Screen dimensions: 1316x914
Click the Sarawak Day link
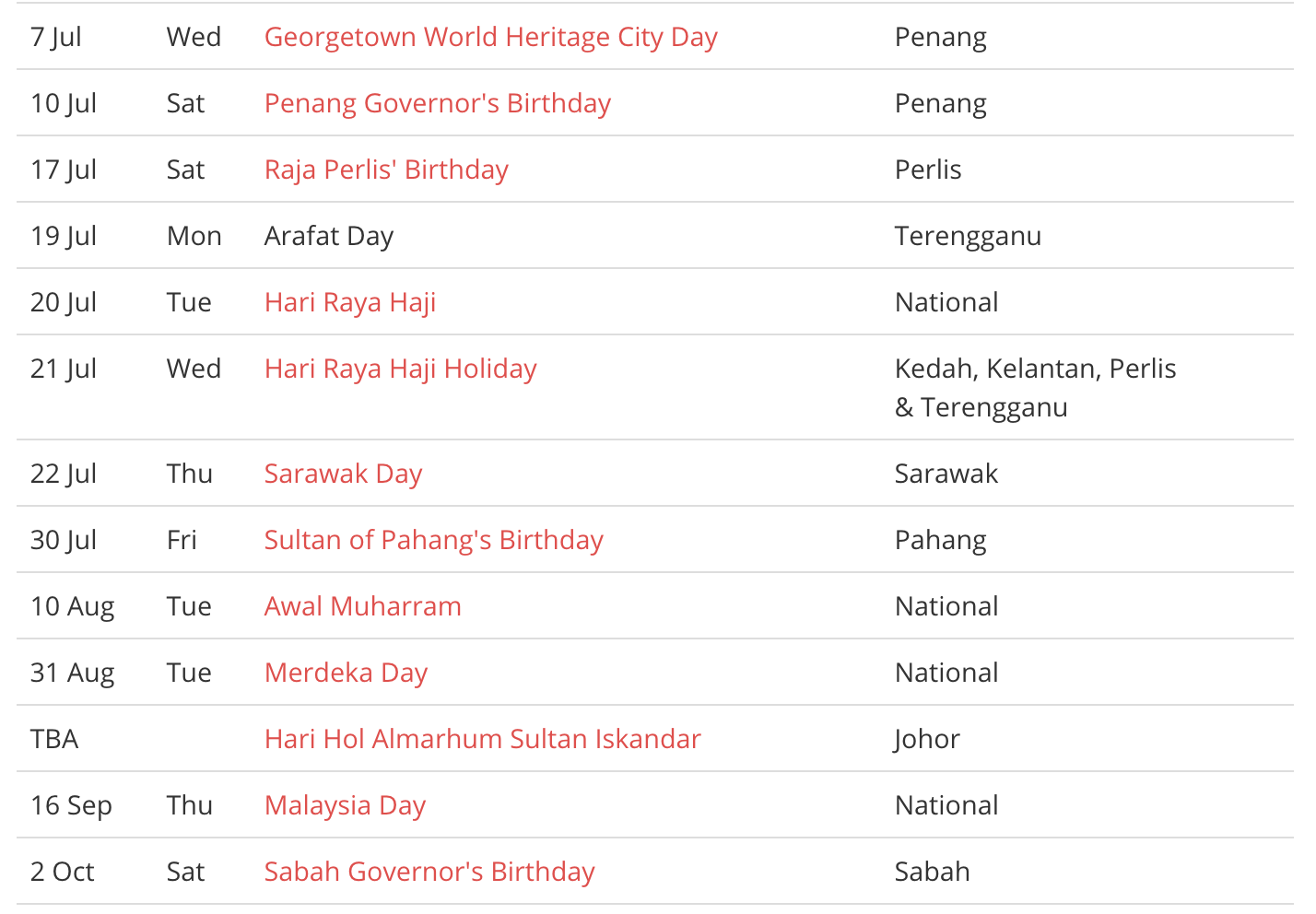(x=343, y=474)
